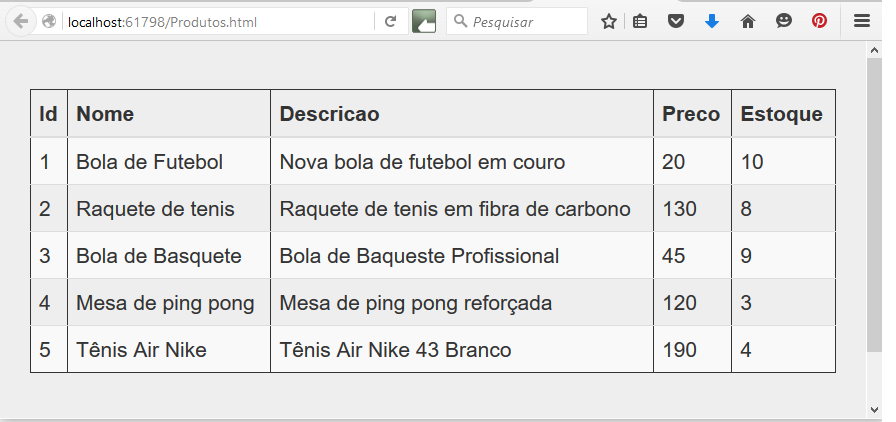Reload the page with the refresh icon
The height and width of the screenshot is (422, 896).
[390, 22]
